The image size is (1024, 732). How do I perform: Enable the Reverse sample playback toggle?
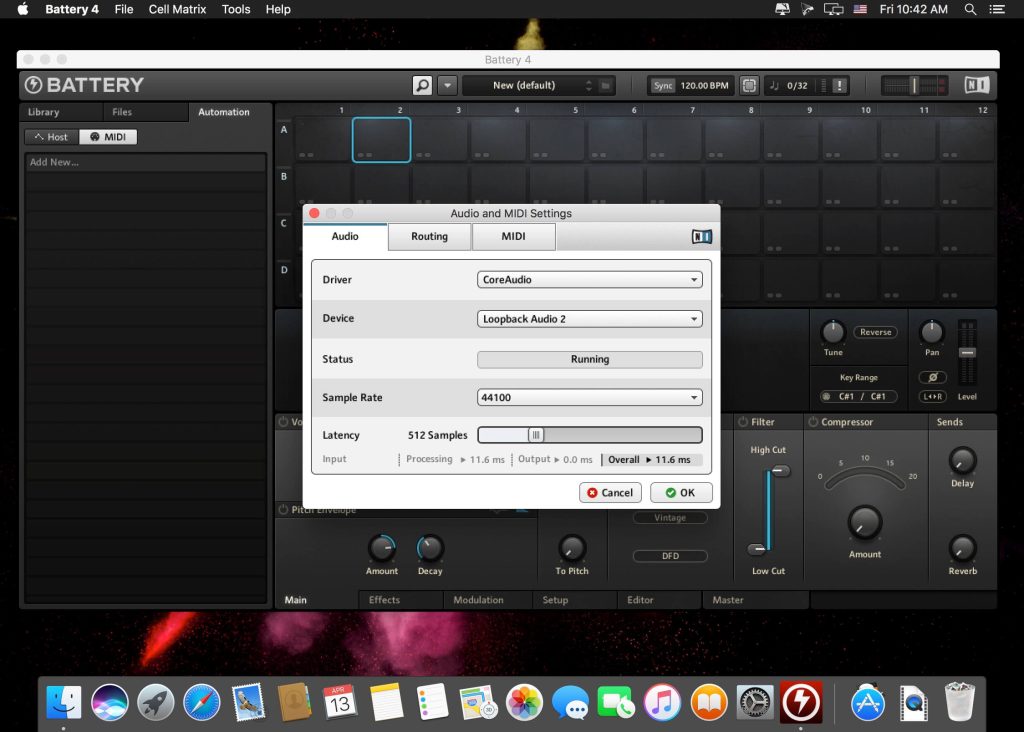(x=874, y=332)
